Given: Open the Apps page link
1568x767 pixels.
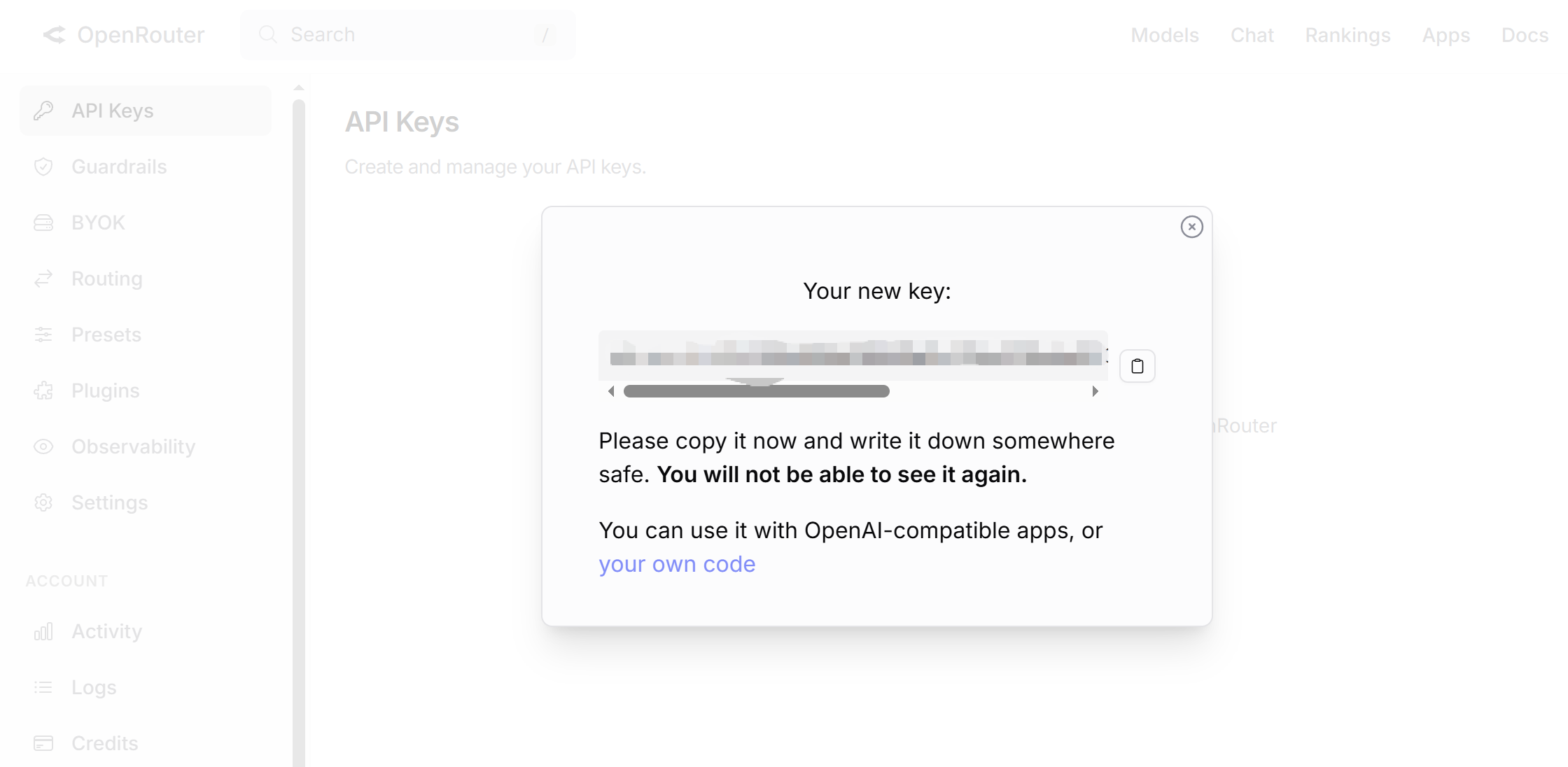Looking at the screenshot, I should [x=1445, y=35].
